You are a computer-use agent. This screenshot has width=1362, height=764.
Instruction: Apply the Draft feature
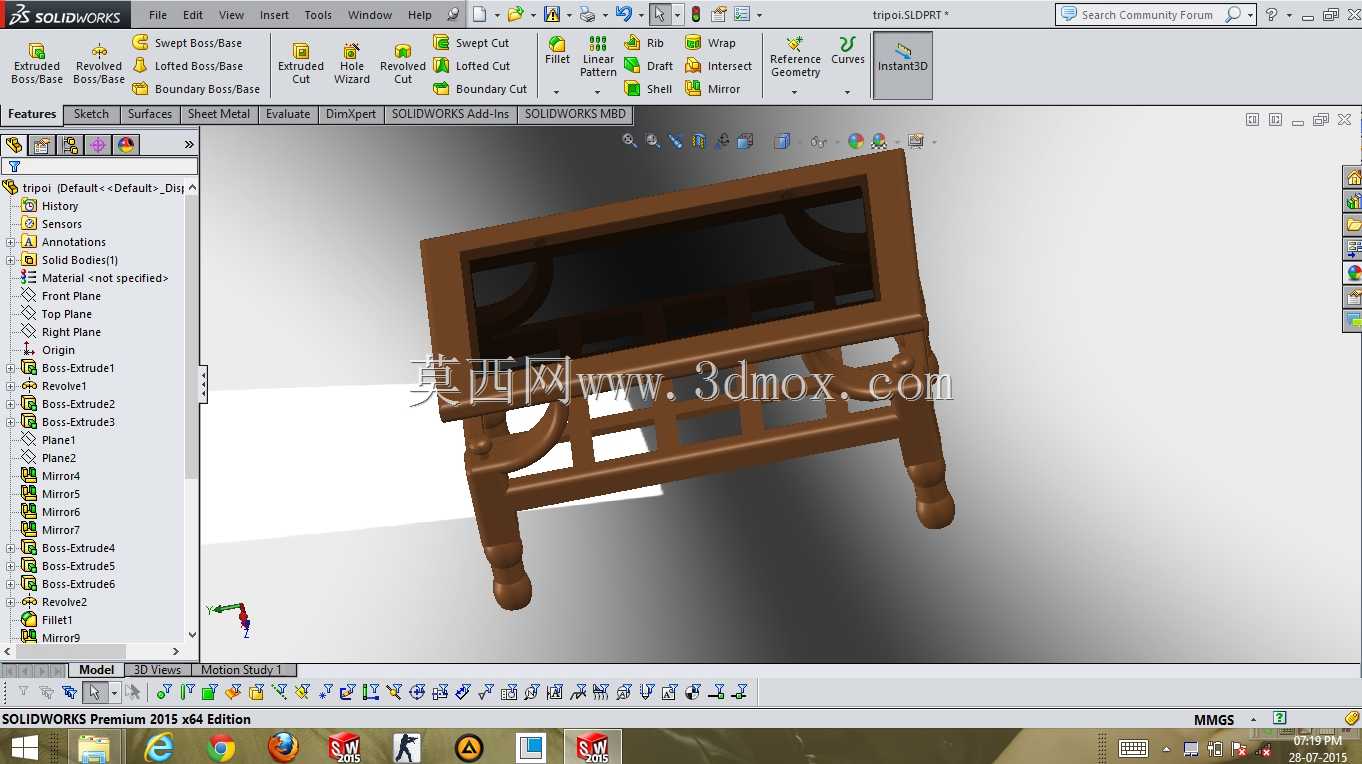tap(648, 66)
